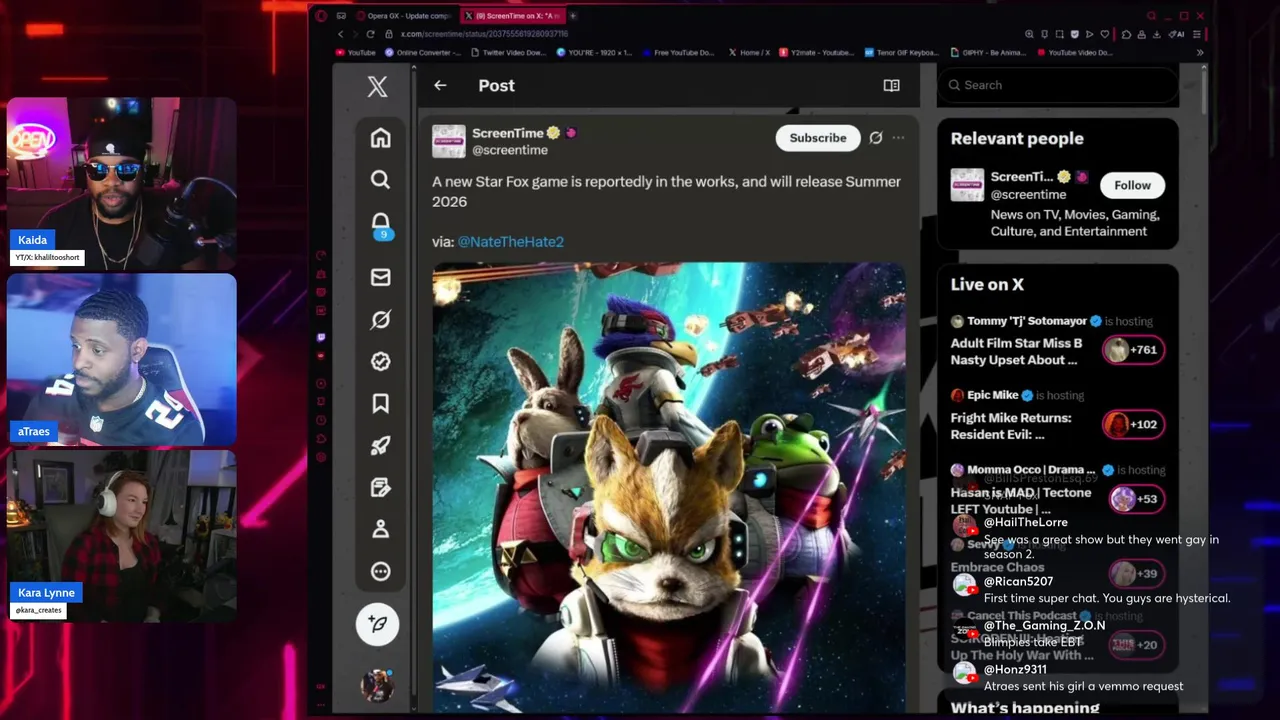Viewport: 1280px width, 720px height.
Task: Open GIPHY bookmark
Action: coord(988,52)
